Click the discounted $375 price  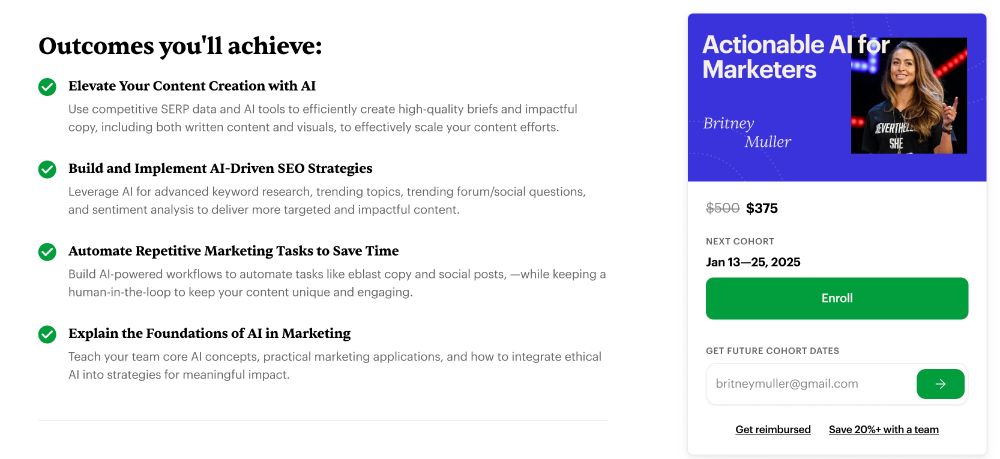tap(762, 209)
